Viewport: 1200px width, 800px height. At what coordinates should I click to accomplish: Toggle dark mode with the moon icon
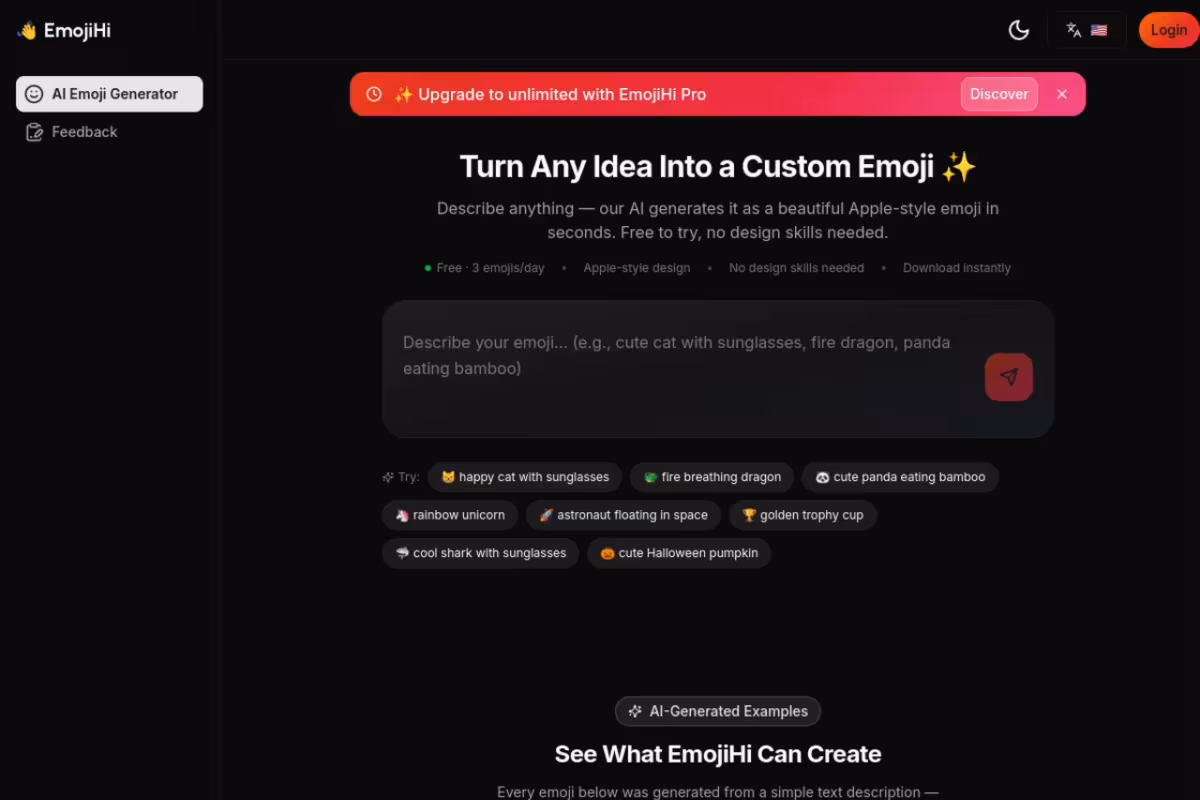[x=1019, y=30]
